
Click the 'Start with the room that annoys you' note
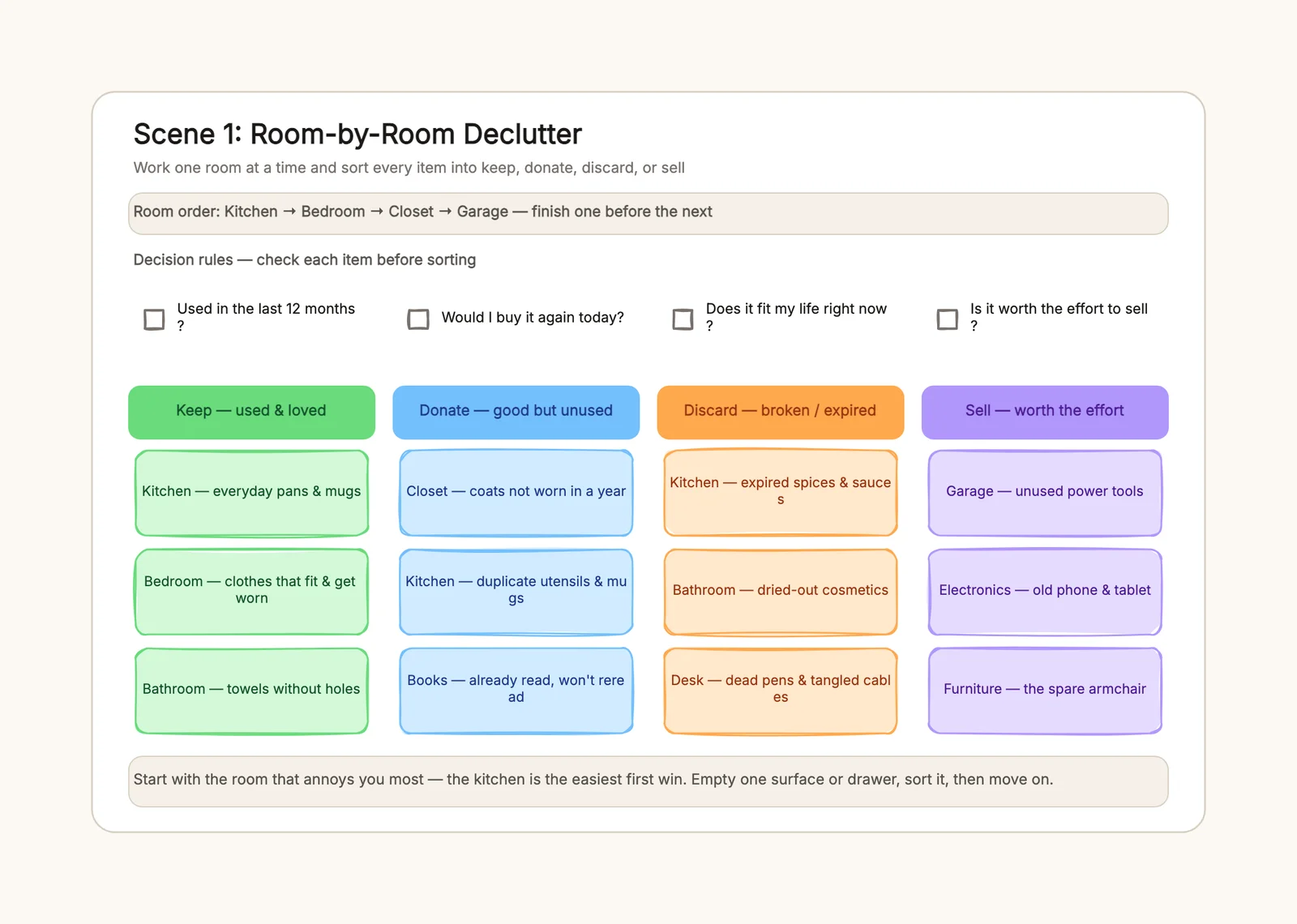point(648,781)
